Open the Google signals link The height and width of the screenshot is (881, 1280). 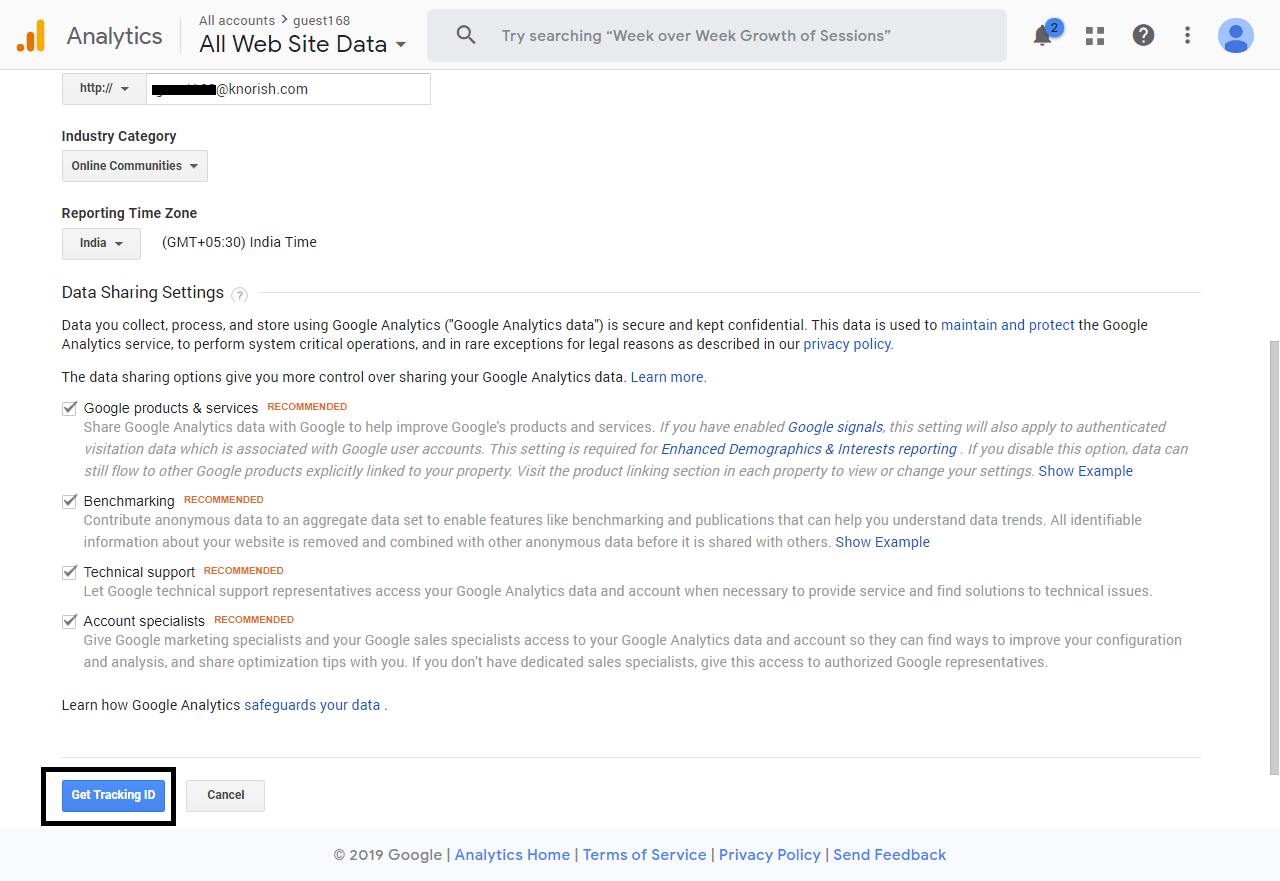(x=836, y=427)
